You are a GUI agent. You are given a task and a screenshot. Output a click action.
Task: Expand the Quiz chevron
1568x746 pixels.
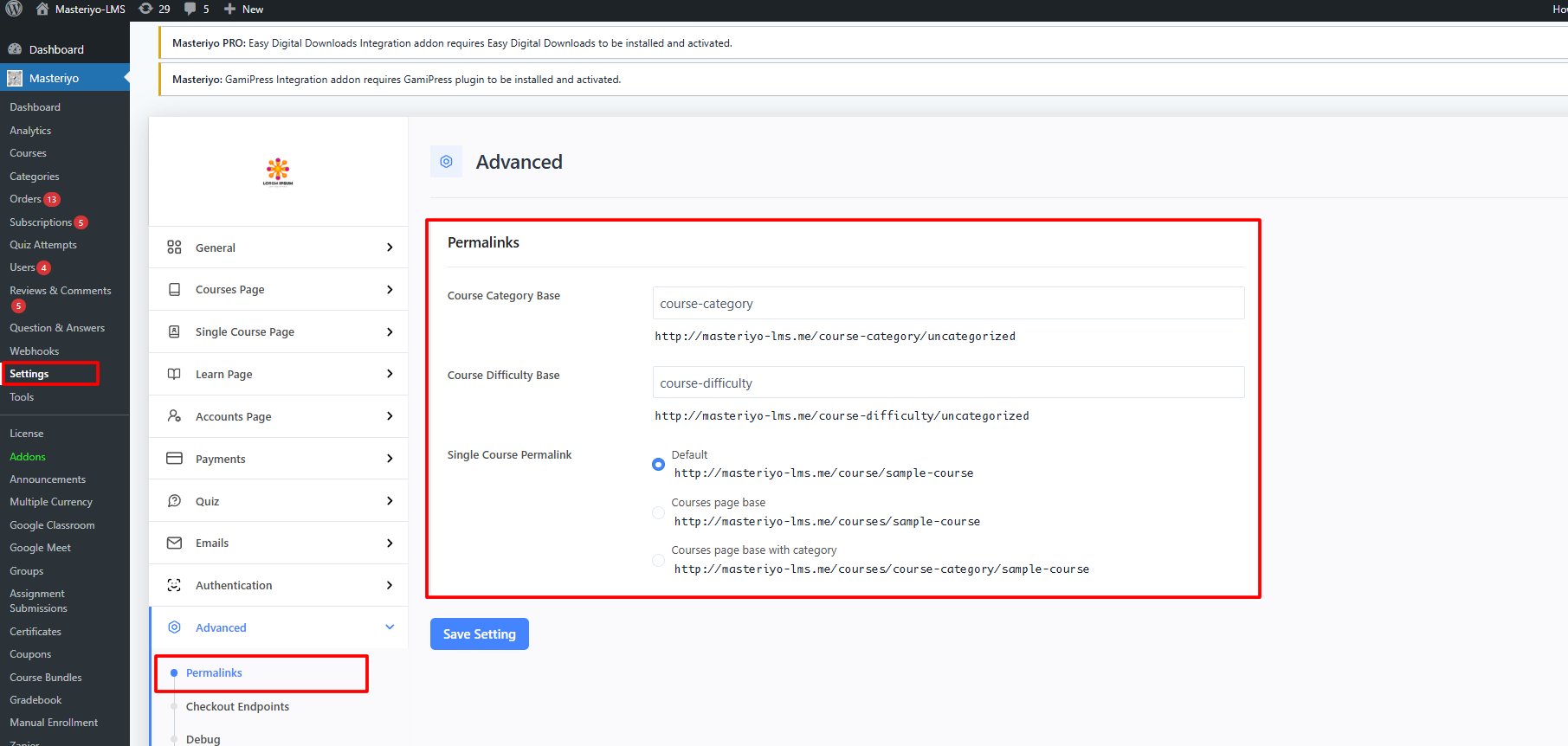tap(390, 500)
